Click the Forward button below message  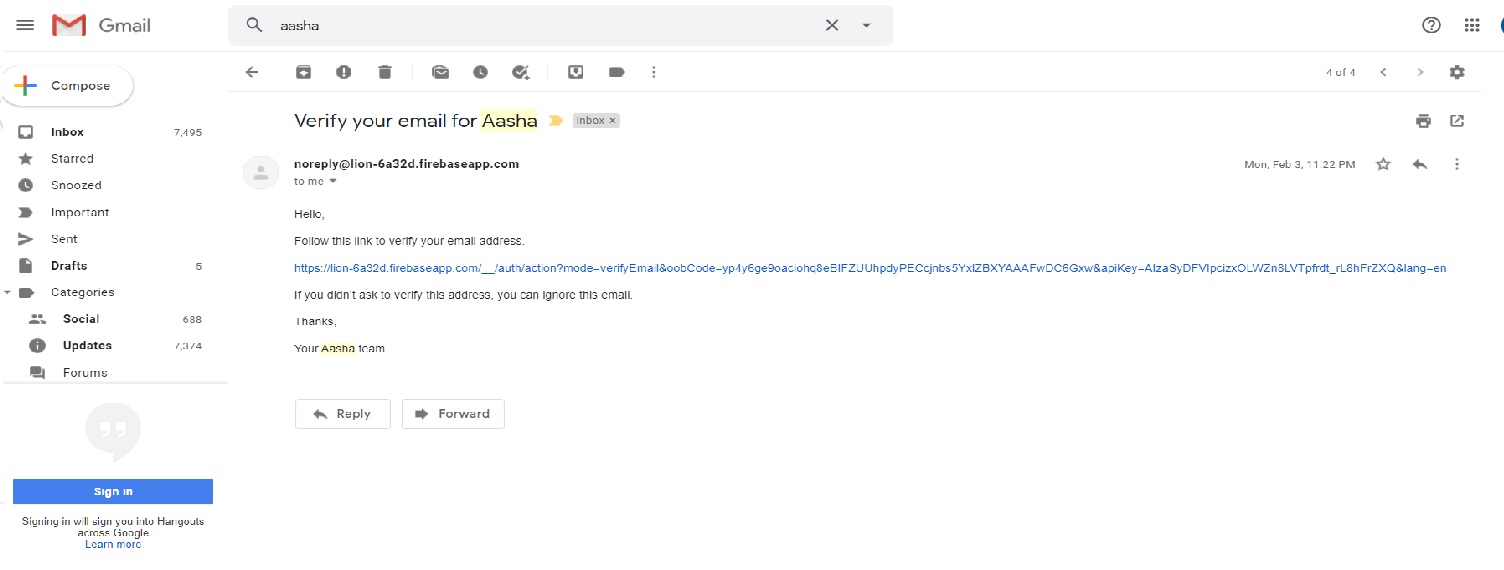click(x=453, y=414)
